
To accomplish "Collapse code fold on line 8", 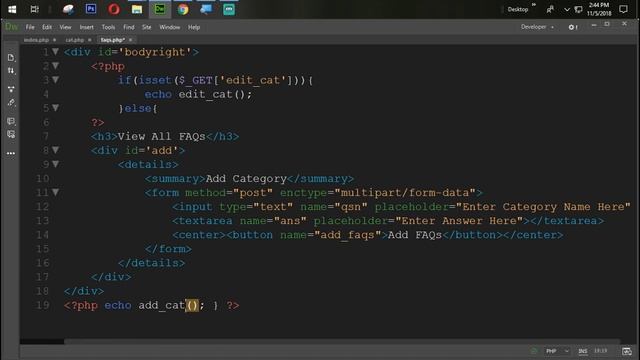I will pyautogui.click(x=56, y=150).
